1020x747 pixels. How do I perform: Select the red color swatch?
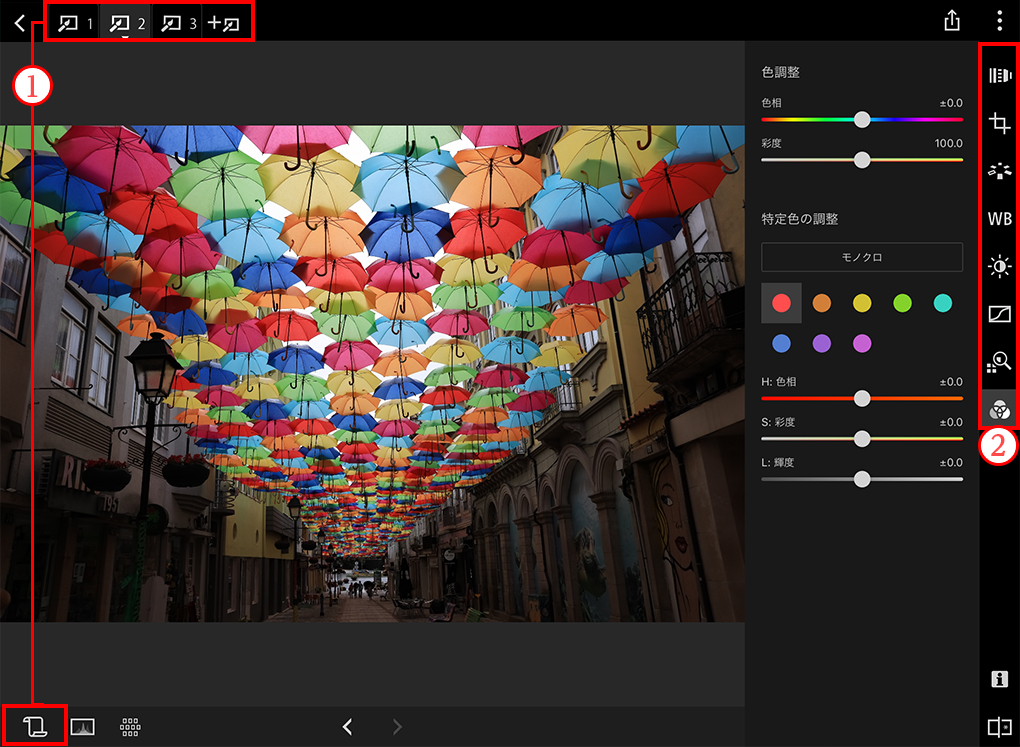click(781, 303)
